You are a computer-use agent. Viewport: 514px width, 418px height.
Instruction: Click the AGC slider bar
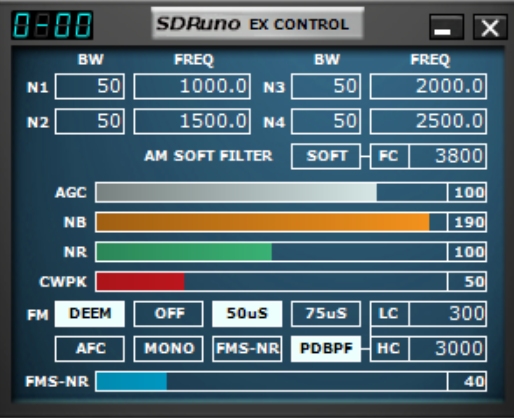pyautogui.click(x=271, y=192)
